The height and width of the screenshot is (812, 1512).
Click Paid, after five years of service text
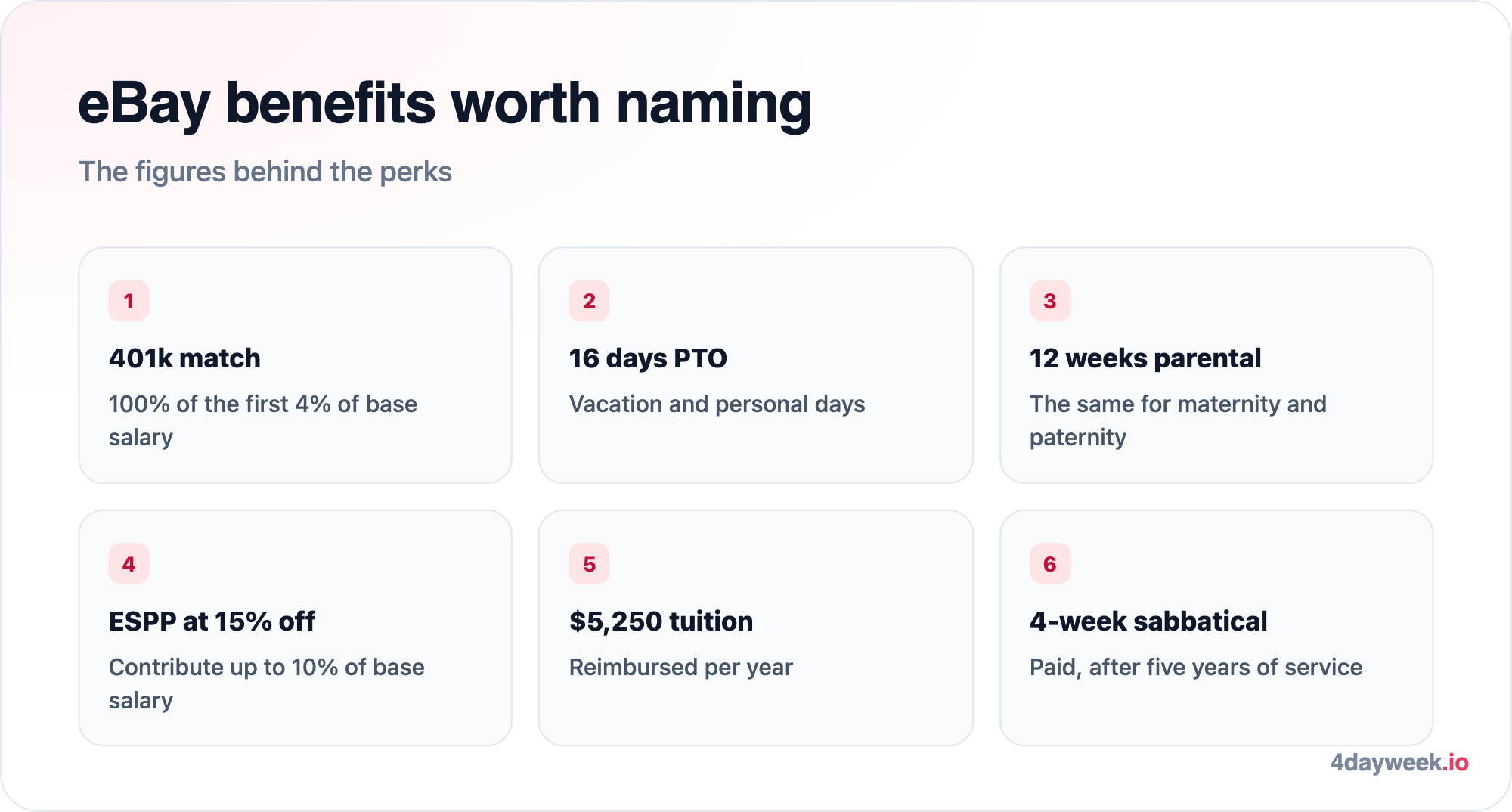(x=1196, y=668)
